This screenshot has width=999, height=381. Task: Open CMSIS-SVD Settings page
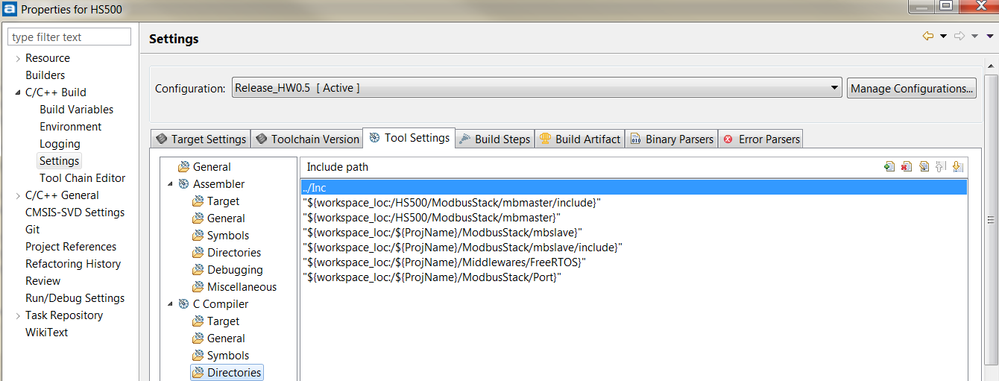tap(75, 213)
